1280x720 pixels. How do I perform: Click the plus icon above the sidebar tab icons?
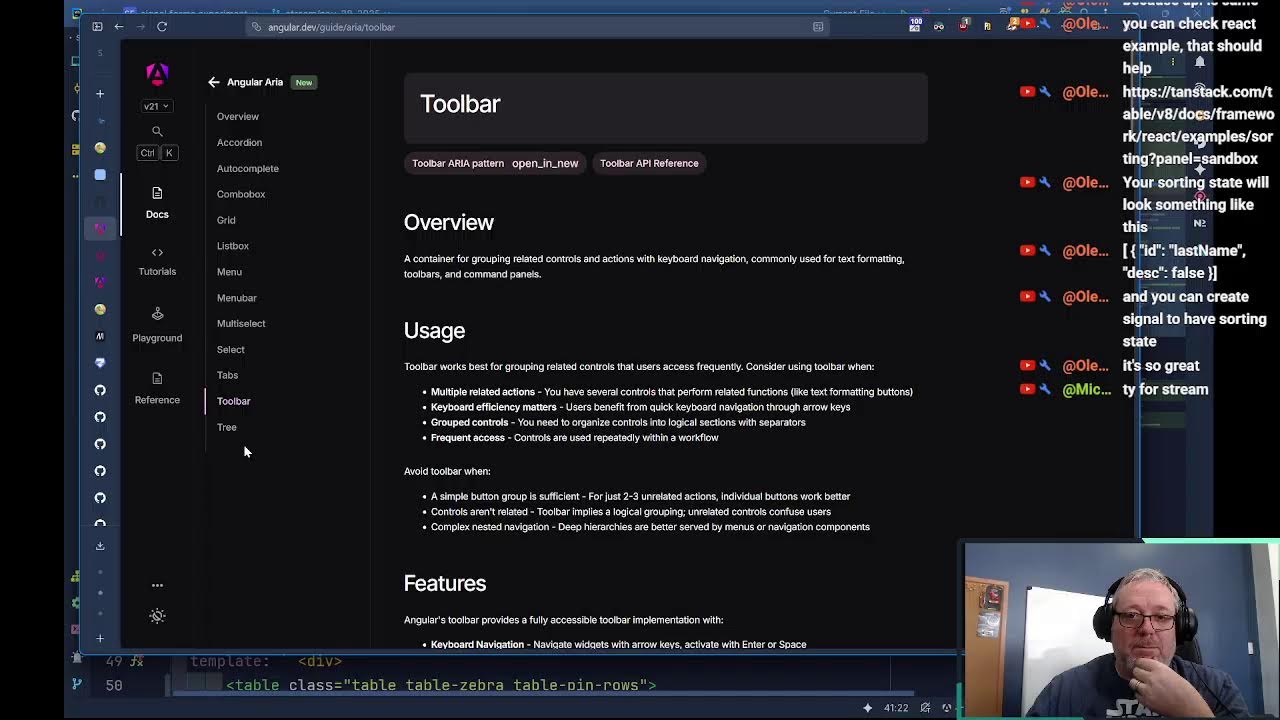point(100,94)
